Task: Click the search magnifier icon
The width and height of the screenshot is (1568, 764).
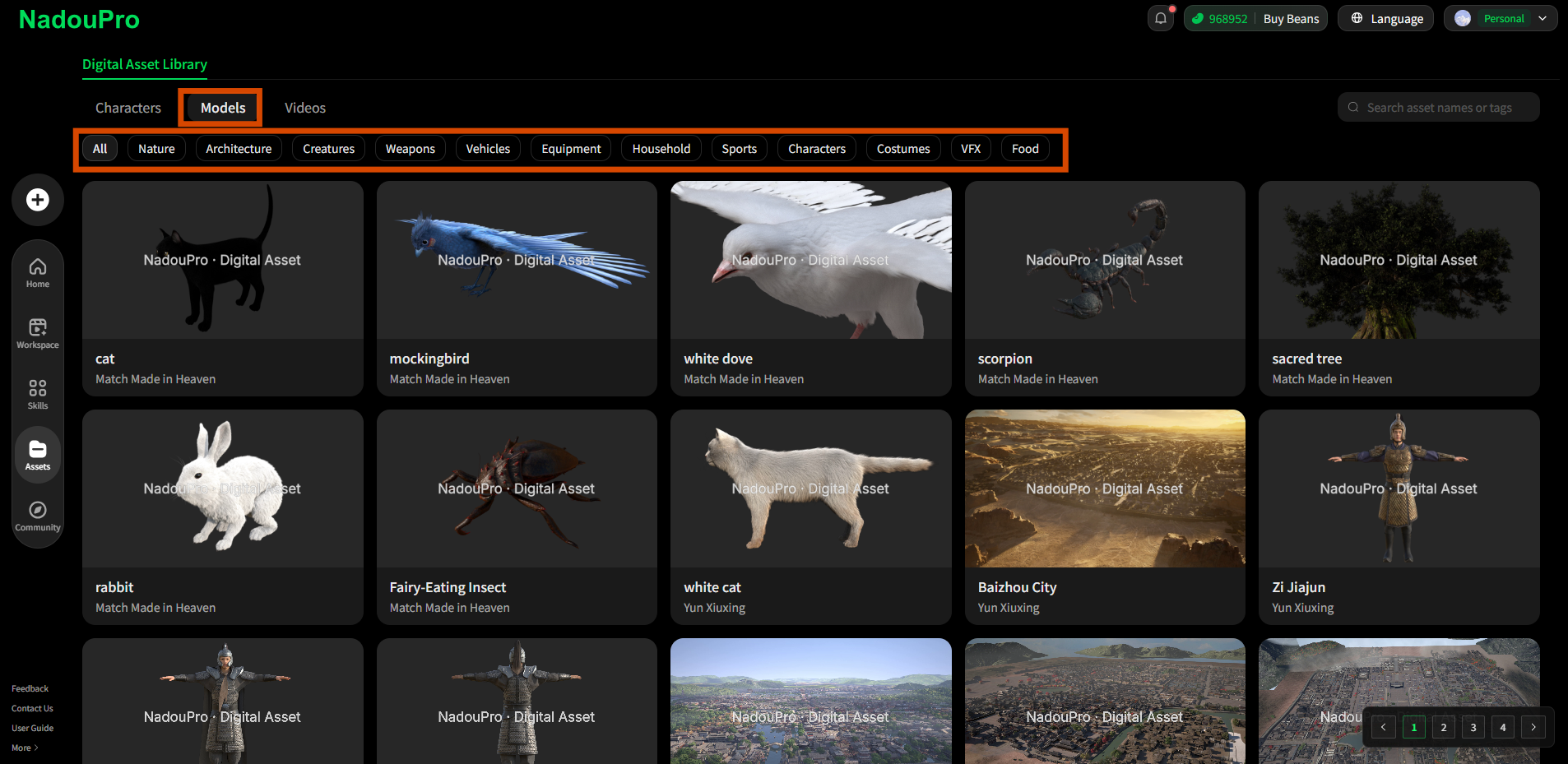Action: [1353, 107]
